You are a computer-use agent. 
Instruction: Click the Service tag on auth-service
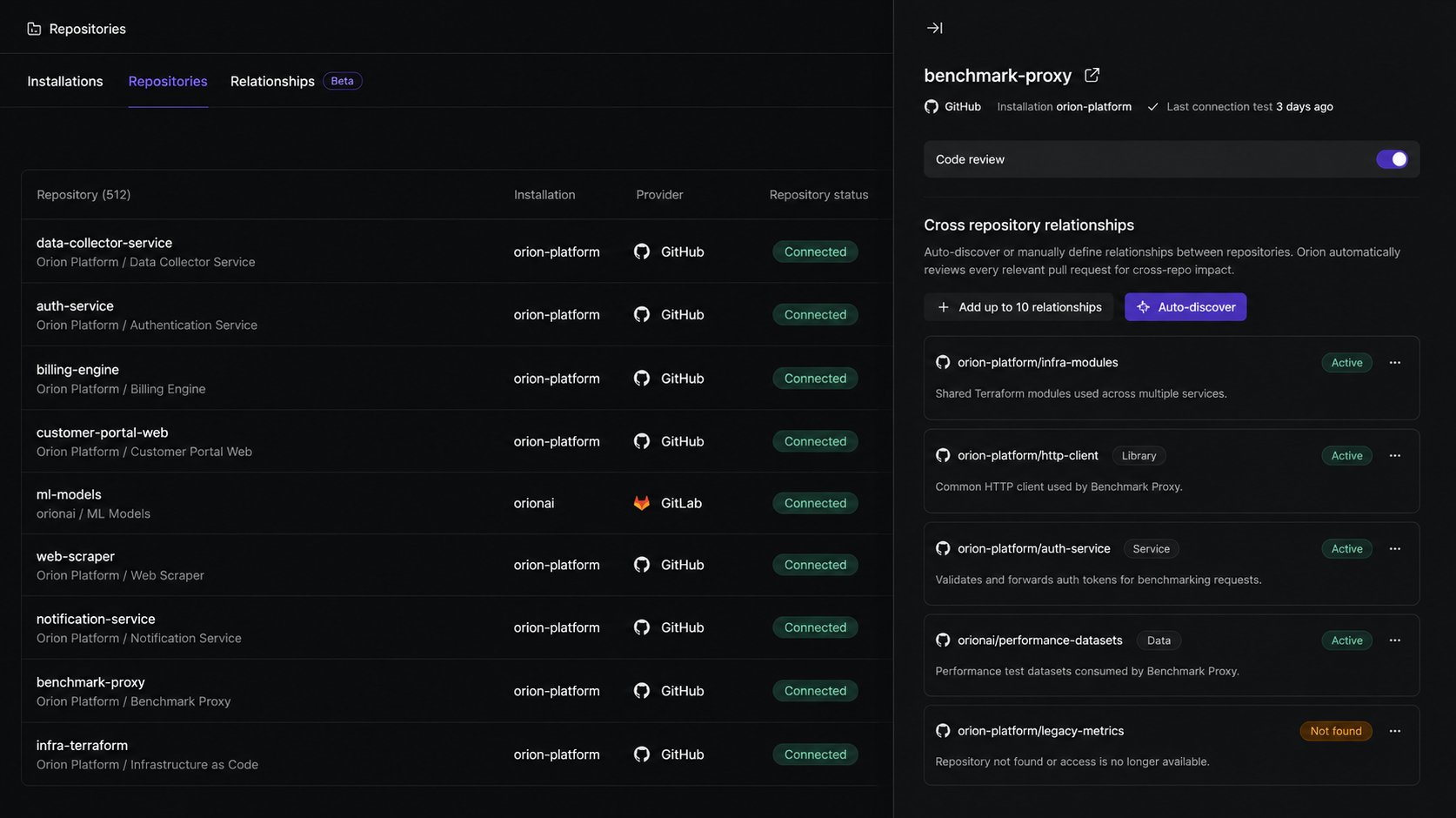coord(1152,549)
